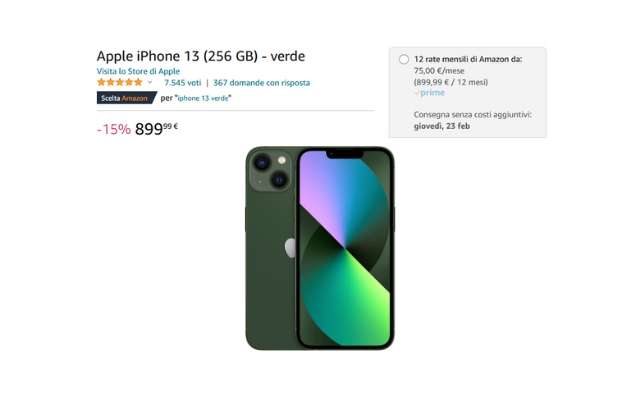Click the iPhone front screen wallpaper
This screenshot has width=640, height=400.
click(x=345, y=248)
